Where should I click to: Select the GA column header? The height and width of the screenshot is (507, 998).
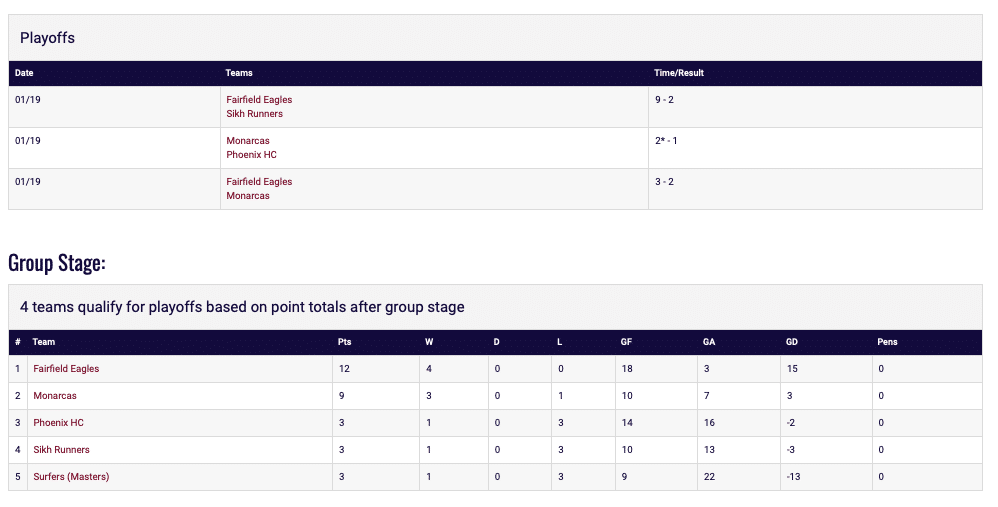tap(709, 342)
